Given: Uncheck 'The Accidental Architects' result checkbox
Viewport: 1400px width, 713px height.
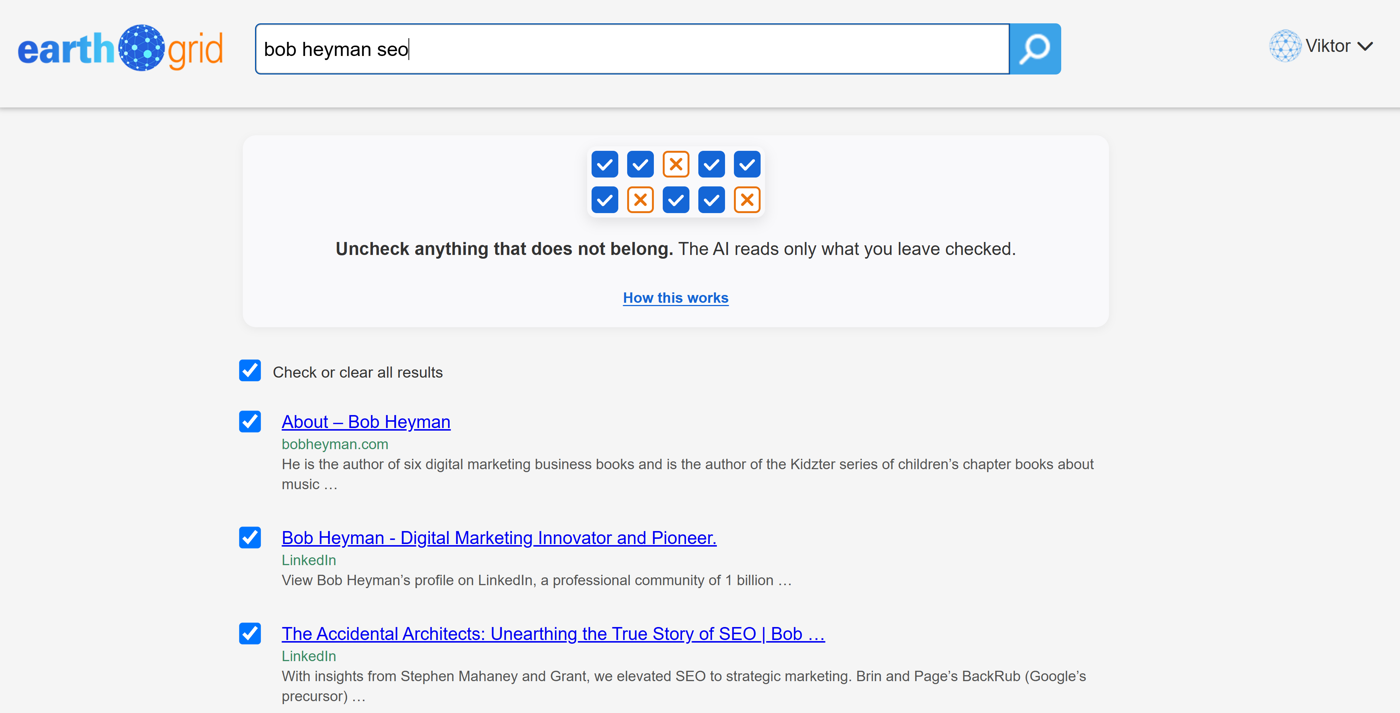Looking at the screenshot, I should (x=250, y=634).
